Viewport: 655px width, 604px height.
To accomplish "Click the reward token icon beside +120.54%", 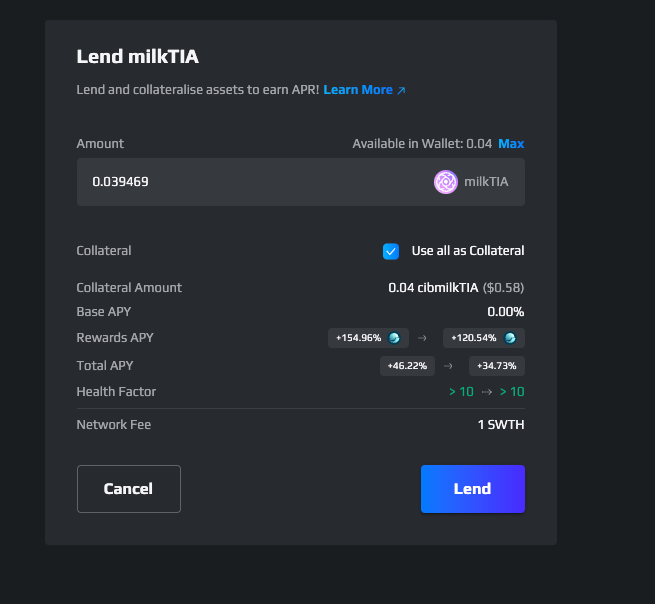I will 510,338.
